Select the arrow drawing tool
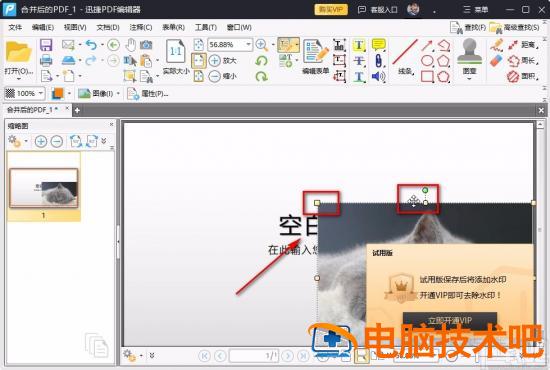 coord(427,45)
